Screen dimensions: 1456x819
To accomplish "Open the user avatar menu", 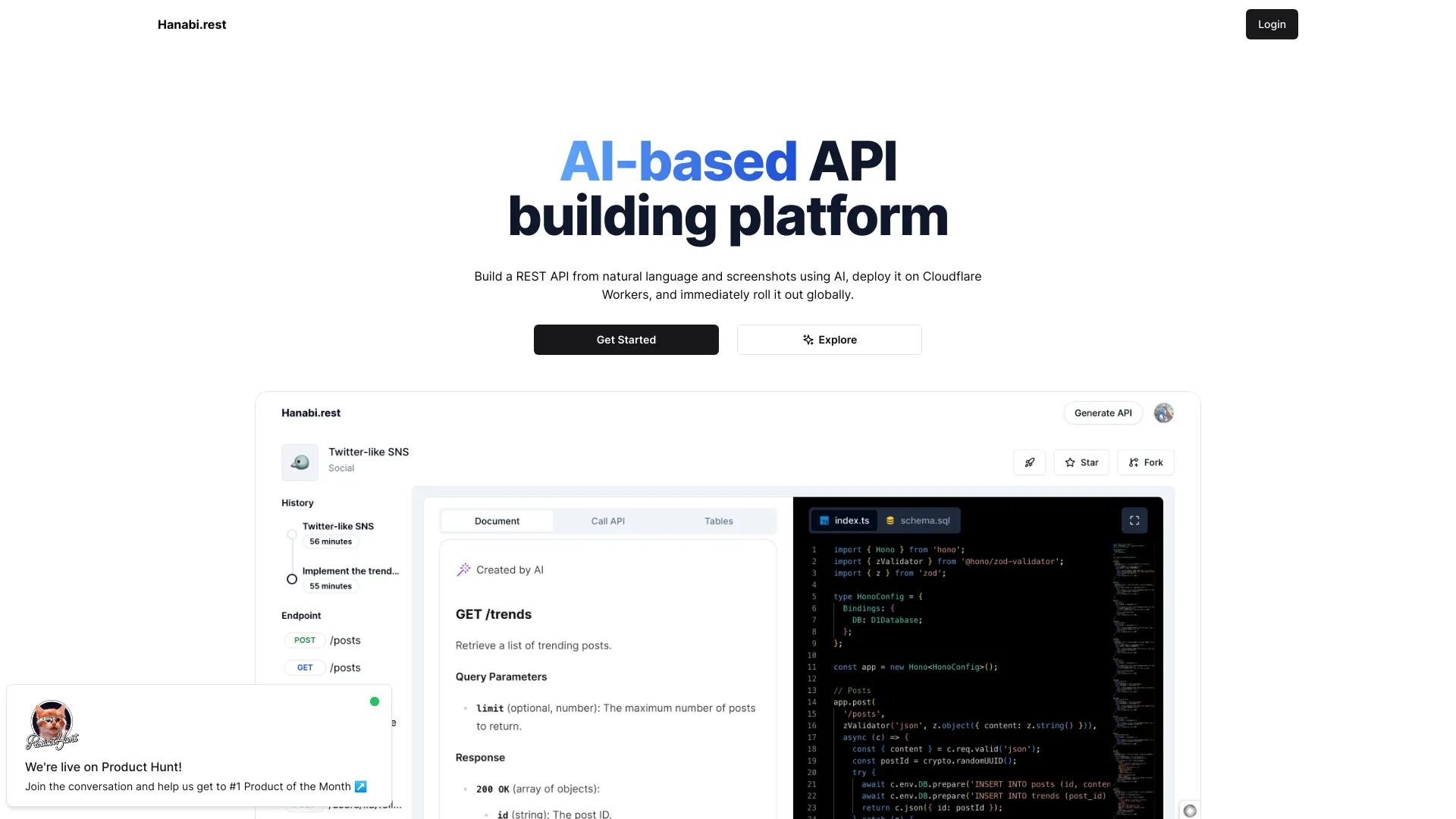I will click(x=1163, y=413).
